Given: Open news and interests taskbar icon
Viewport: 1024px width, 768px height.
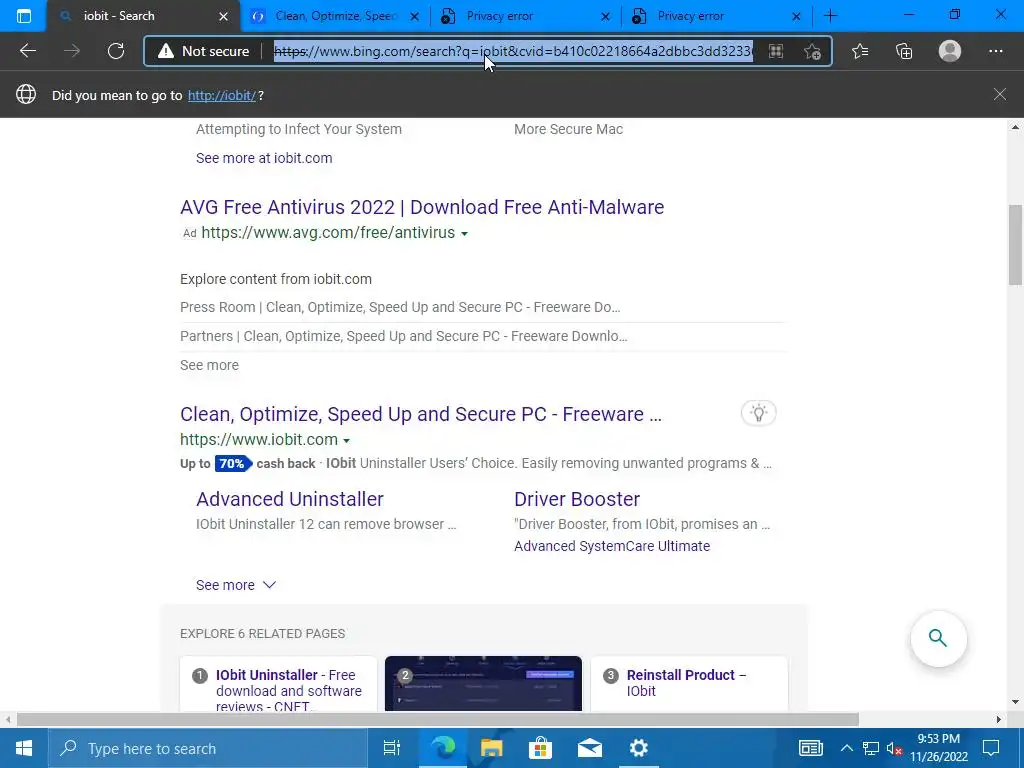Looking at the screenshot, I should point(810,748).
